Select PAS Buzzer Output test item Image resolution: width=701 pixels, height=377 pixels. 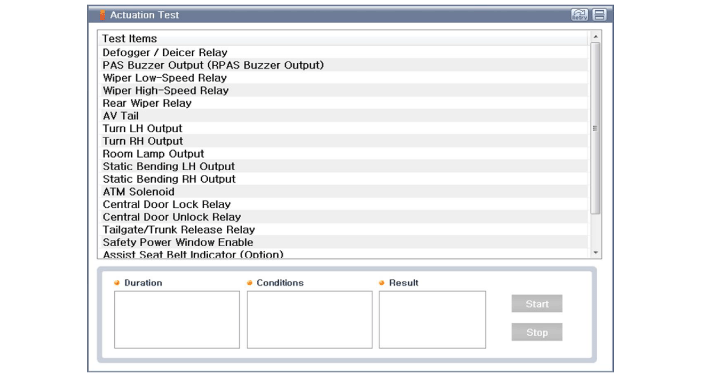coord(343,65)
